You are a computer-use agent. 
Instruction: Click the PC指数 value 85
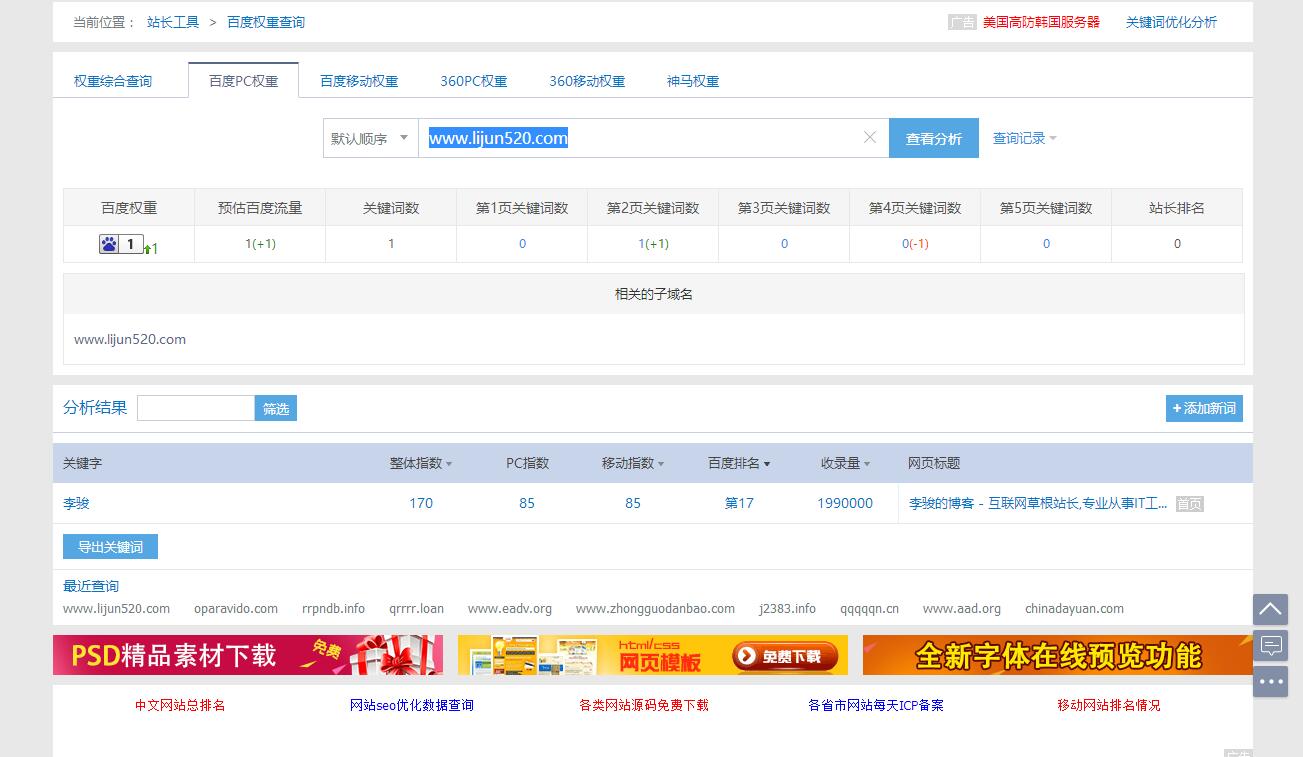click(x=527, y=504)
